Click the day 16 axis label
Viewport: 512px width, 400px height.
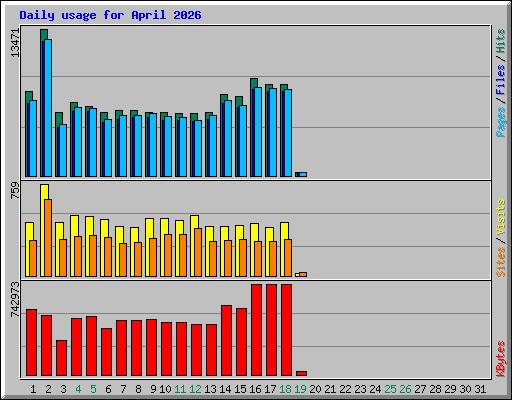(x=255, y=389)
